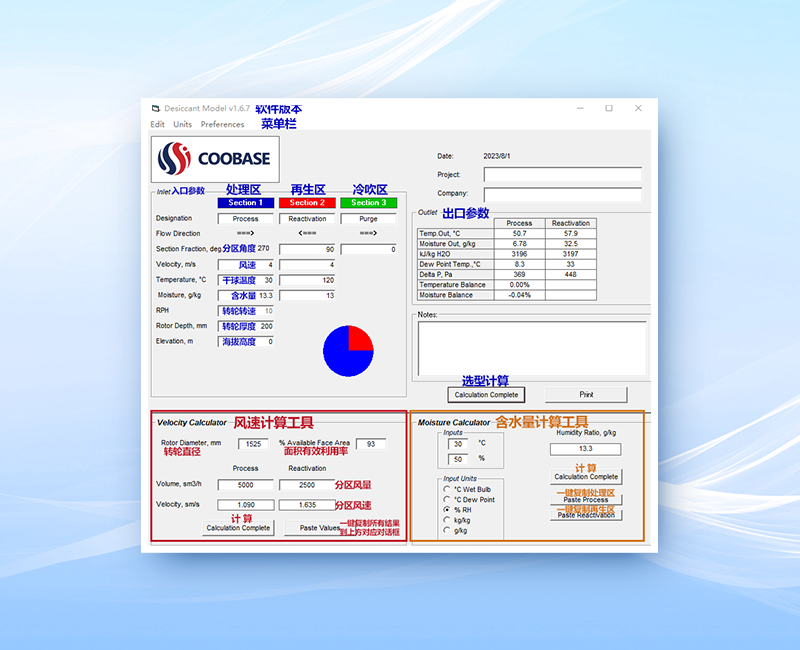The image size is (800, 650).
Task: Open the Preferences menu
Action: [222, 125]
